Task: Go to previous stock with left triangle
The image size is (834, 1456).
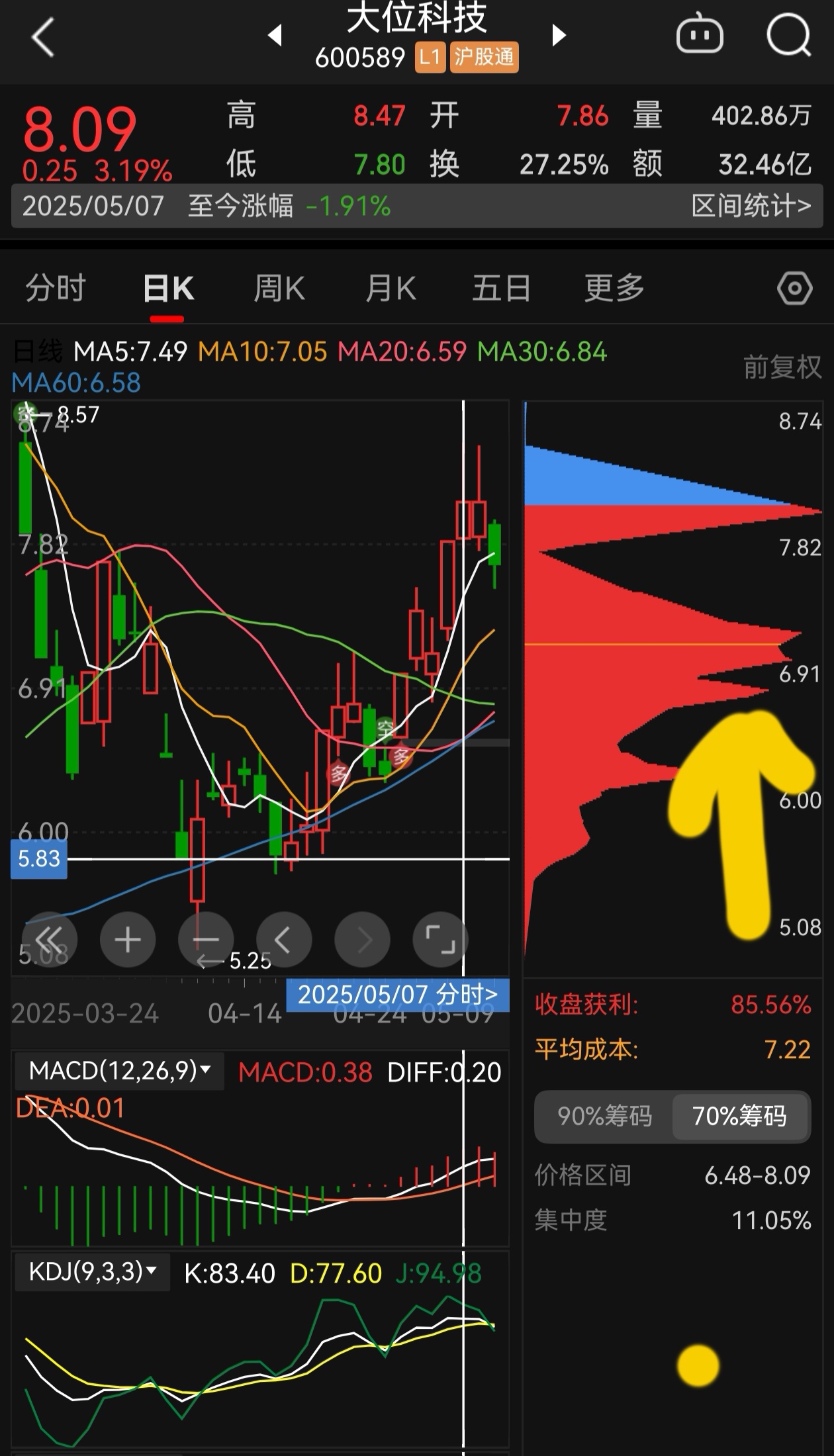Action: coord(275,35)
